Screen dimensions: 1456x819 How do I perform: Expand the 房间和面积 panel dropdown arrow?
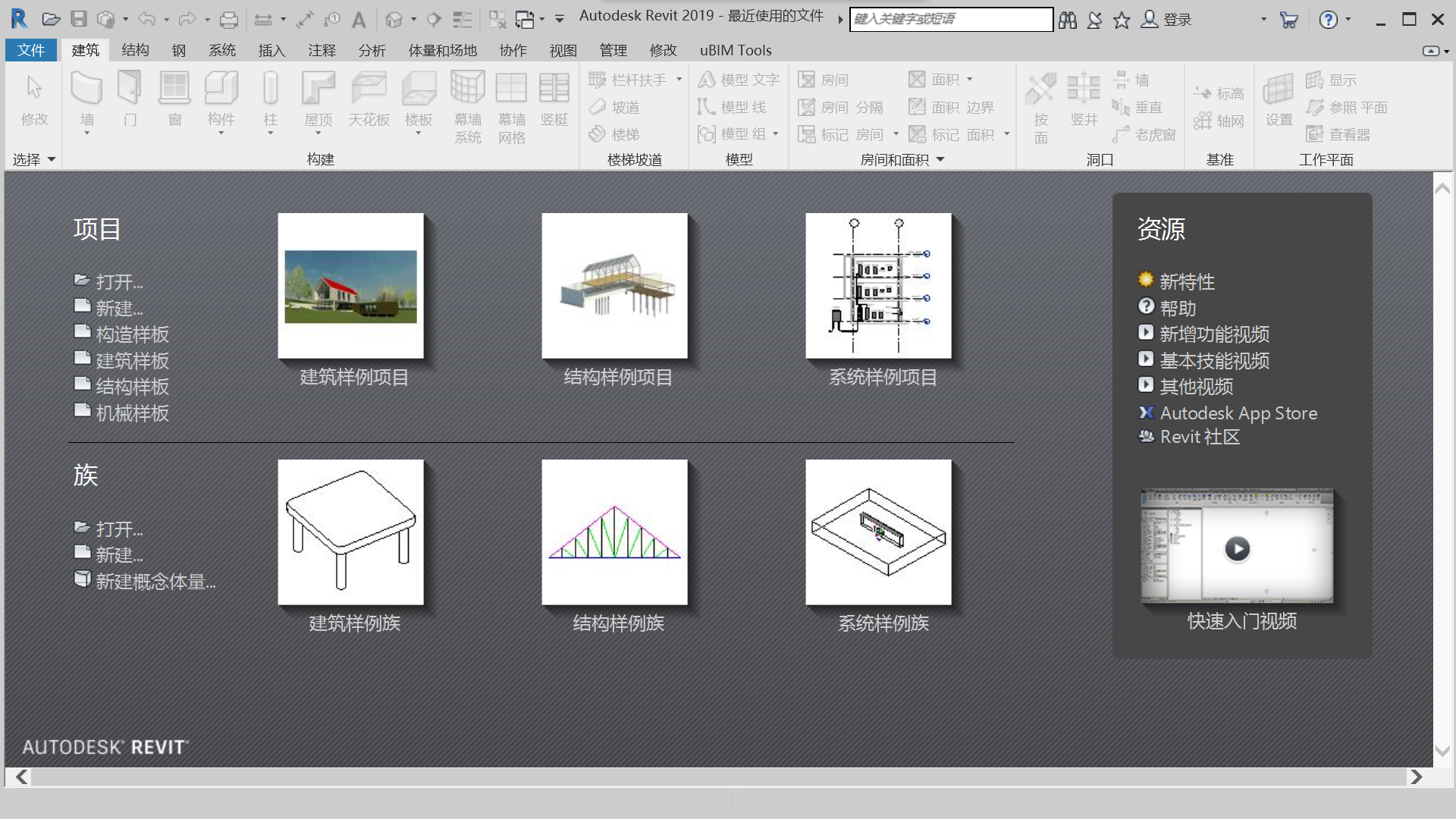click(940, 159)
